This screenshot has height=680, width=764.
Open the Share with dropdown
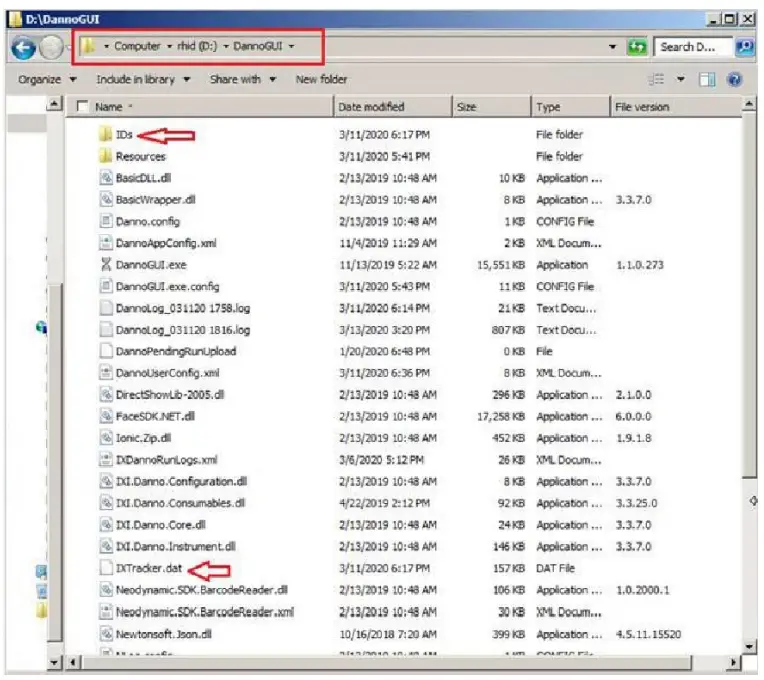pyautogui.click(x=243, y=79)
